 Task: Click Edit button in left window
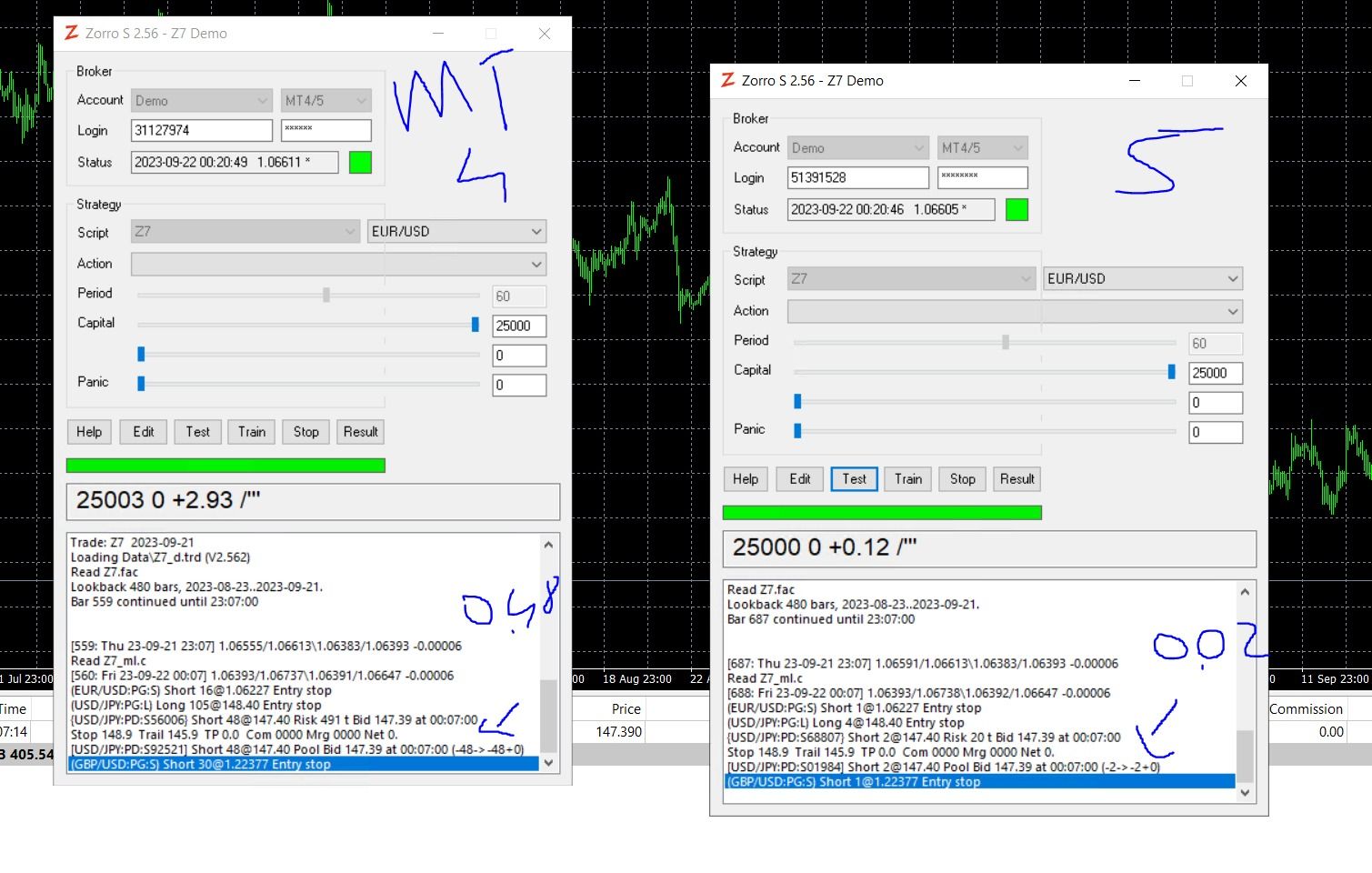pos(144,432)
